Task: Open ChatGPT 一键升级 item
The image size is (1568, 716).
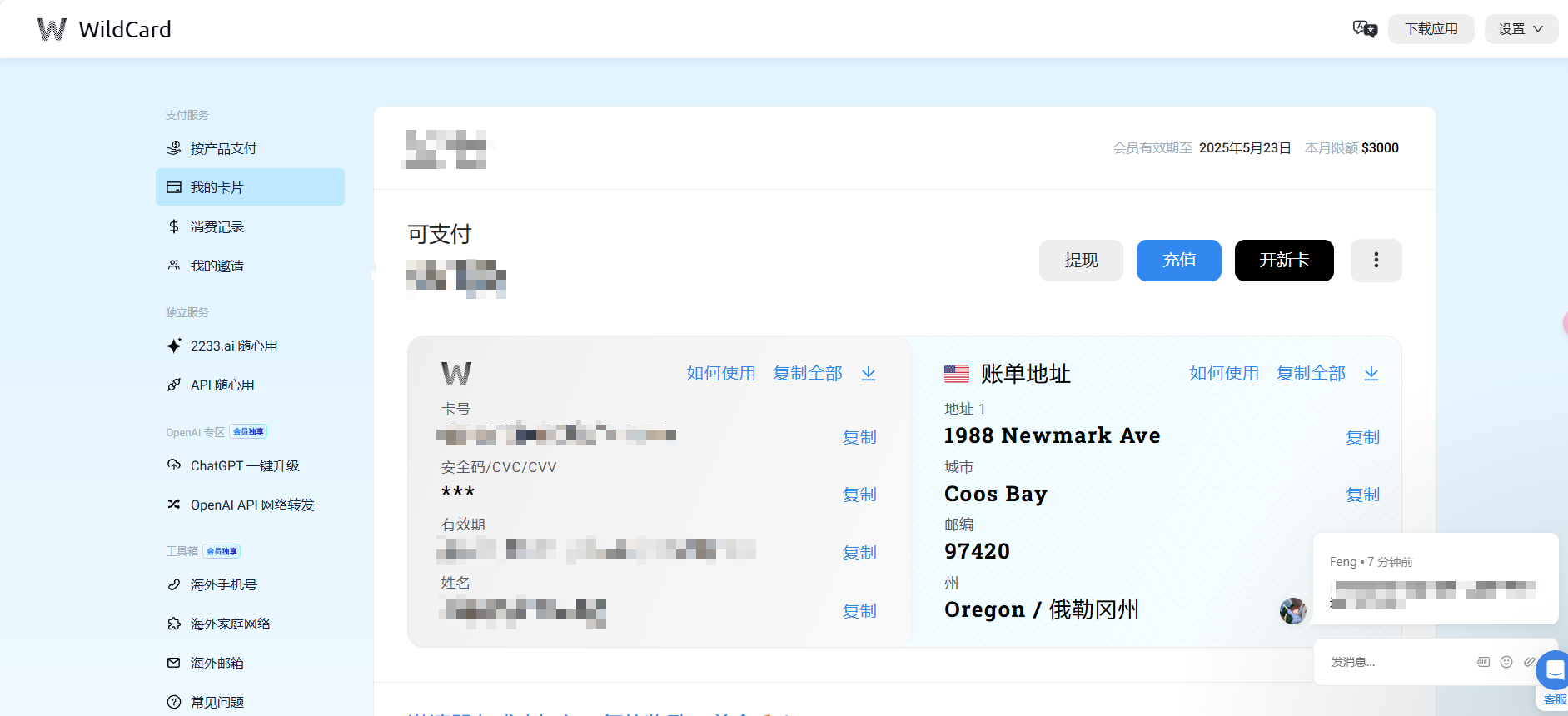Action: (250, 465)
